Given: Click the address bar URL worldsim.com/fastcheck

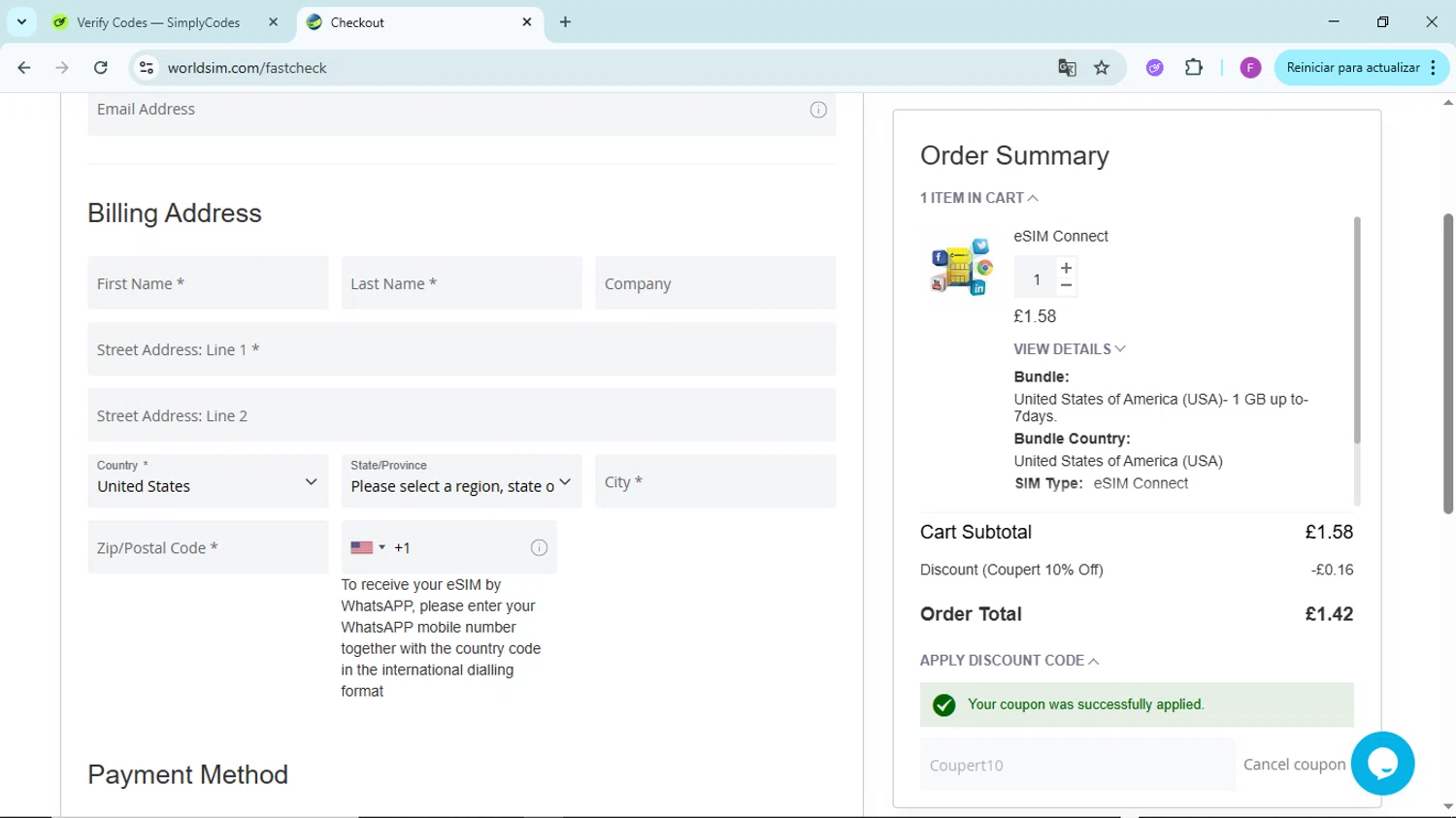Looking at the screenshot, I should click(247, 68).
